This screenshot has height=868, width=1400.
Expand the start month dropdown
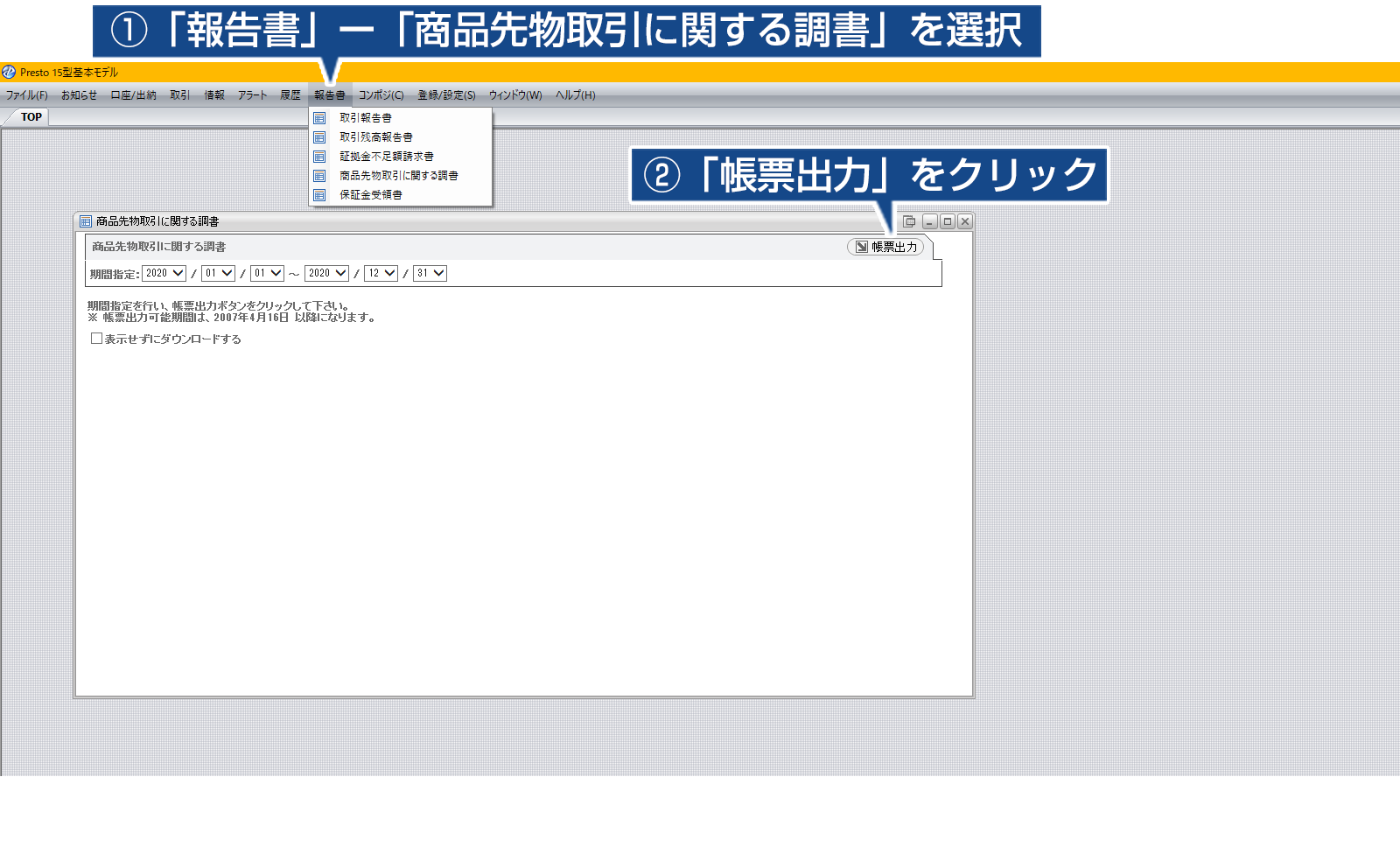pos(219,273)
